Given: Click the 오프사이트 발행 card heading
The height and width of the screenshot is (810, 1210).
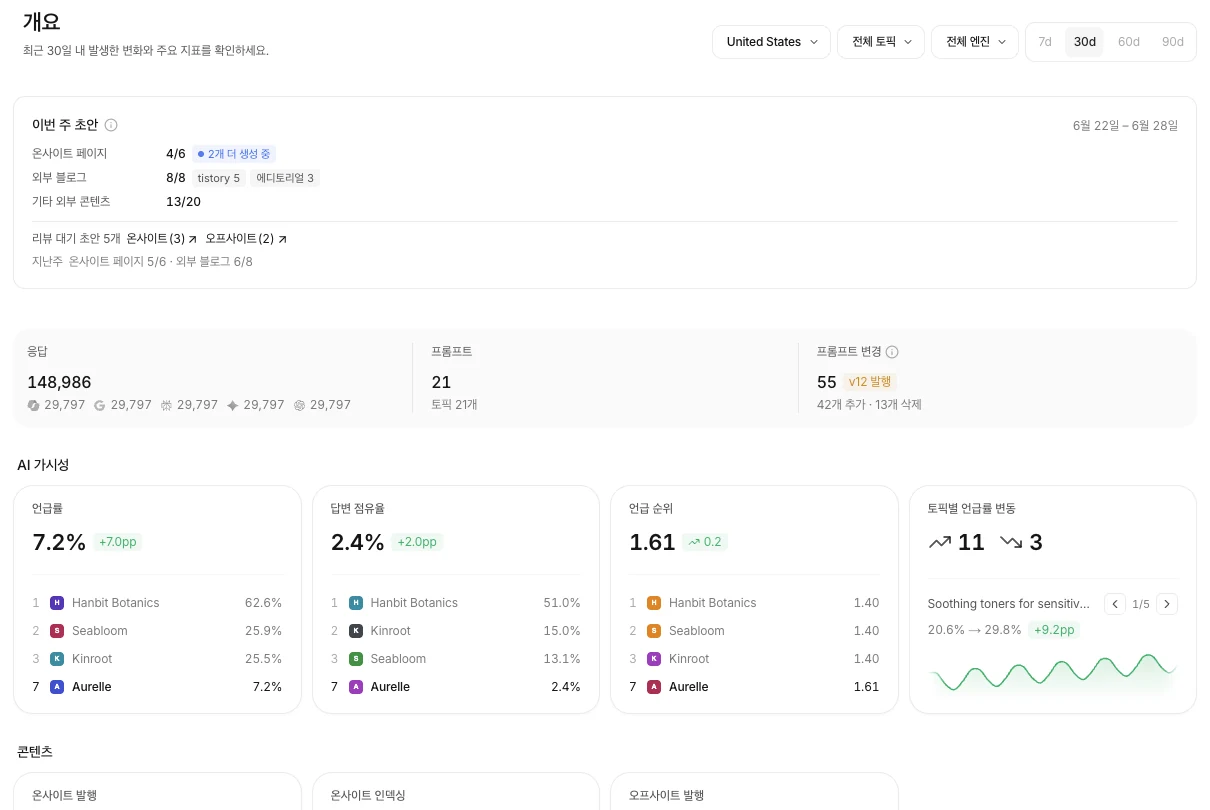Looking at the screenshot, I should tap(666, 796).
